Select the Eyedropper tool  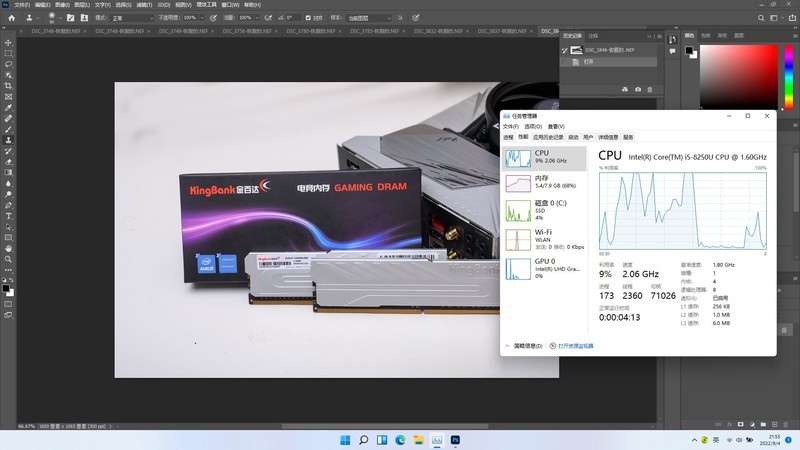pyautogui.click(x=9, y=107)
